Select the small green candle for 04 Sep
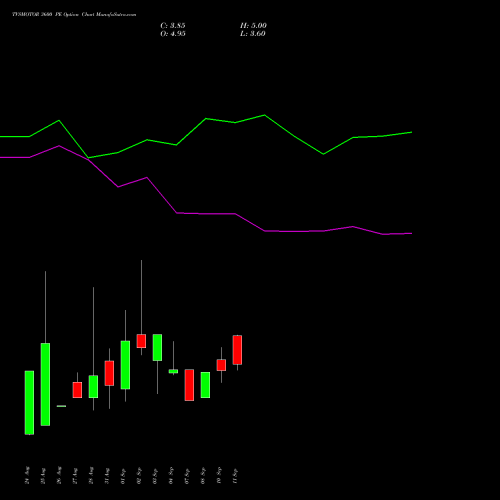Viewport: 500px width, 500px height. pos(173,371)
